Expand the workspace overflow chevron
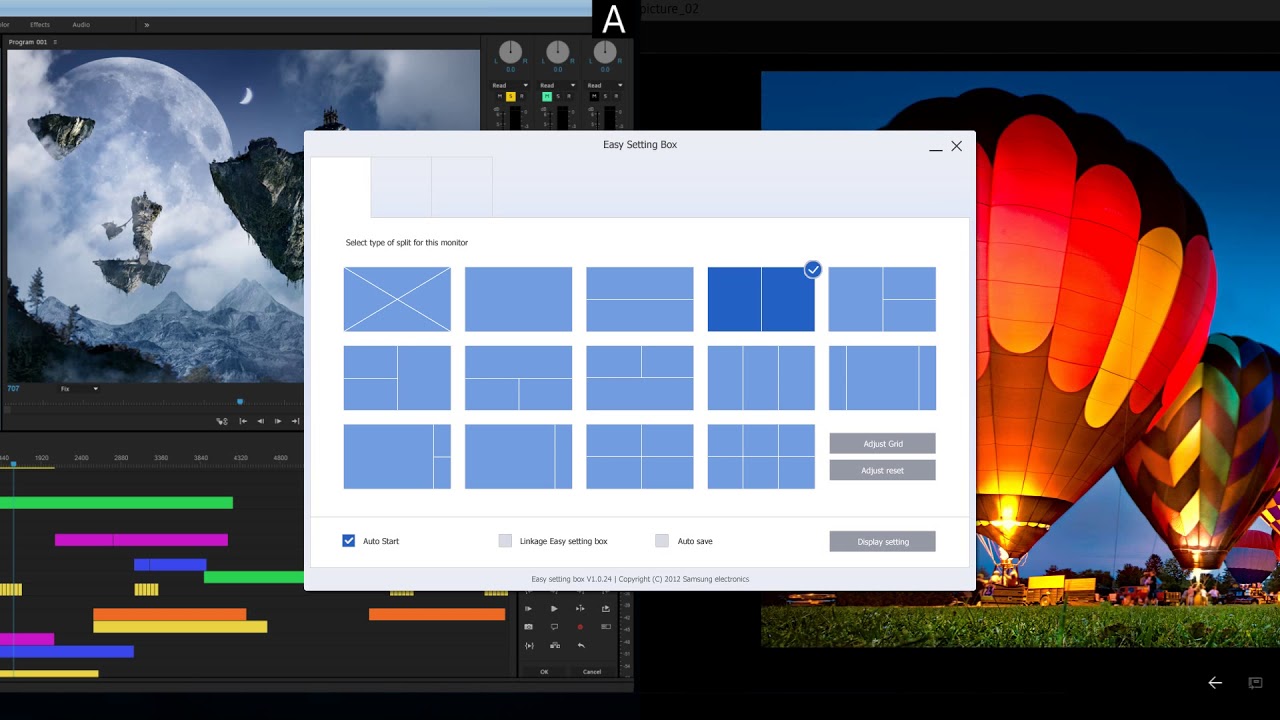The width and height of the screenshot is (1280, 720). coord(147,25)
